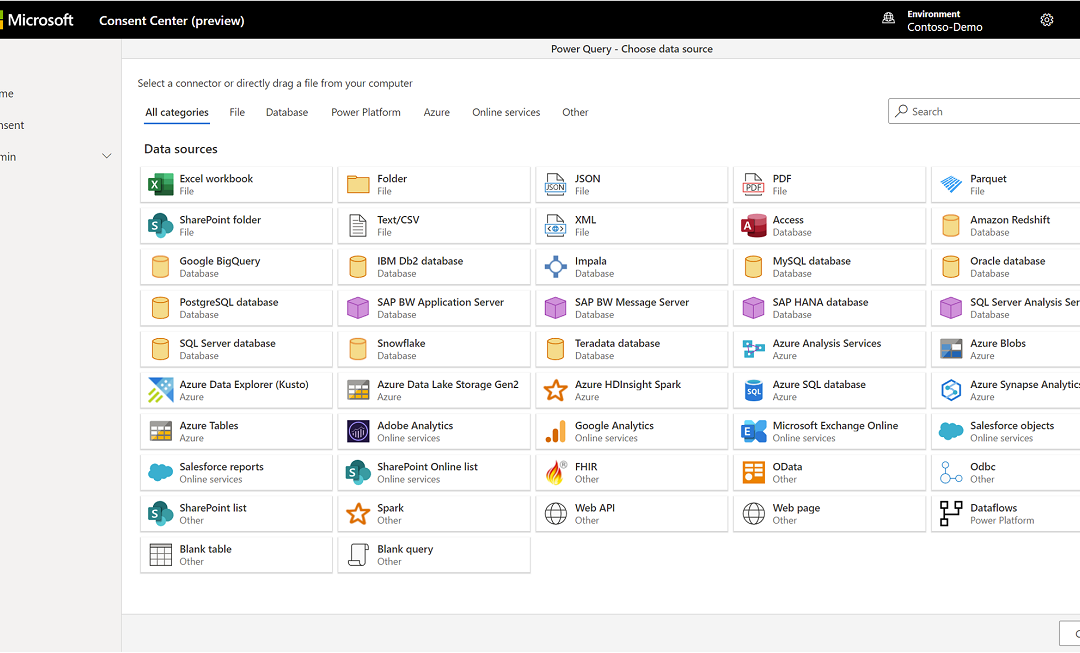Choose the Web page connector
The width and height of the screenshot is (1080, 653).
point(829,513)
